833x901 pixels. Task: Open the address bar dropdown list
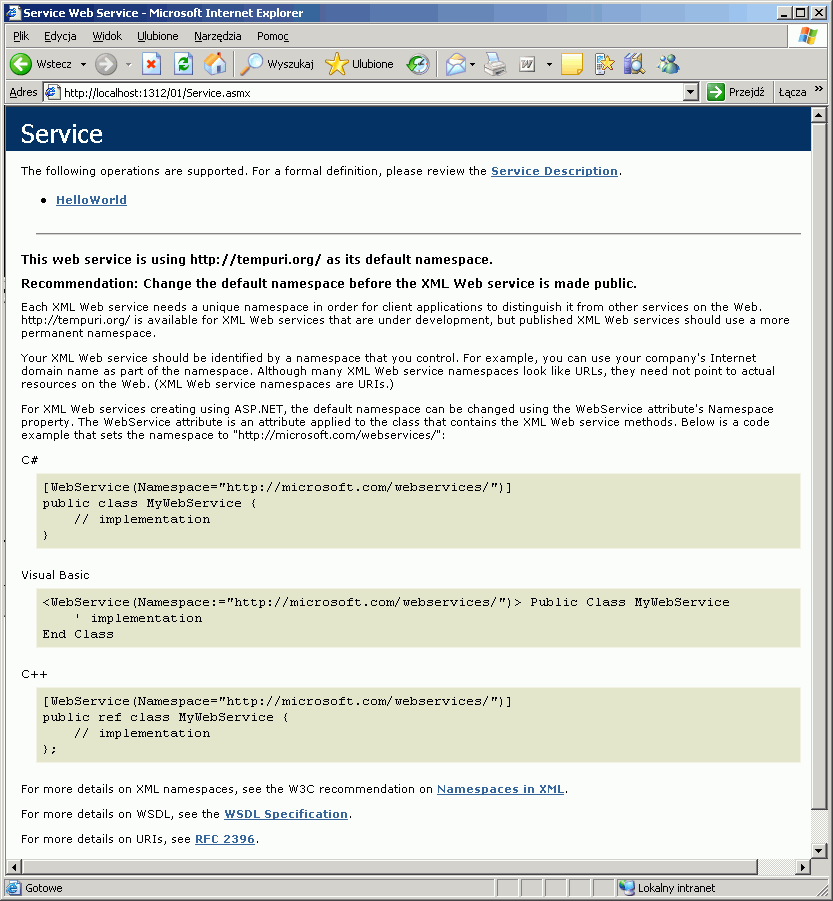pyautogui.click(x=691, y=92)
